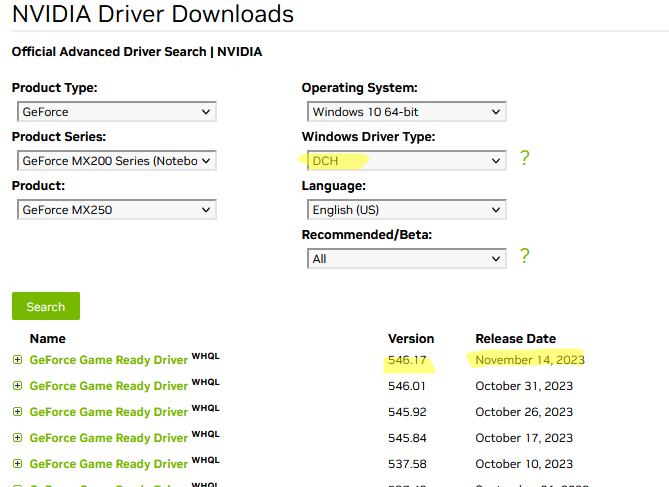Expand the driver row for version 537.58

[17, 464]
